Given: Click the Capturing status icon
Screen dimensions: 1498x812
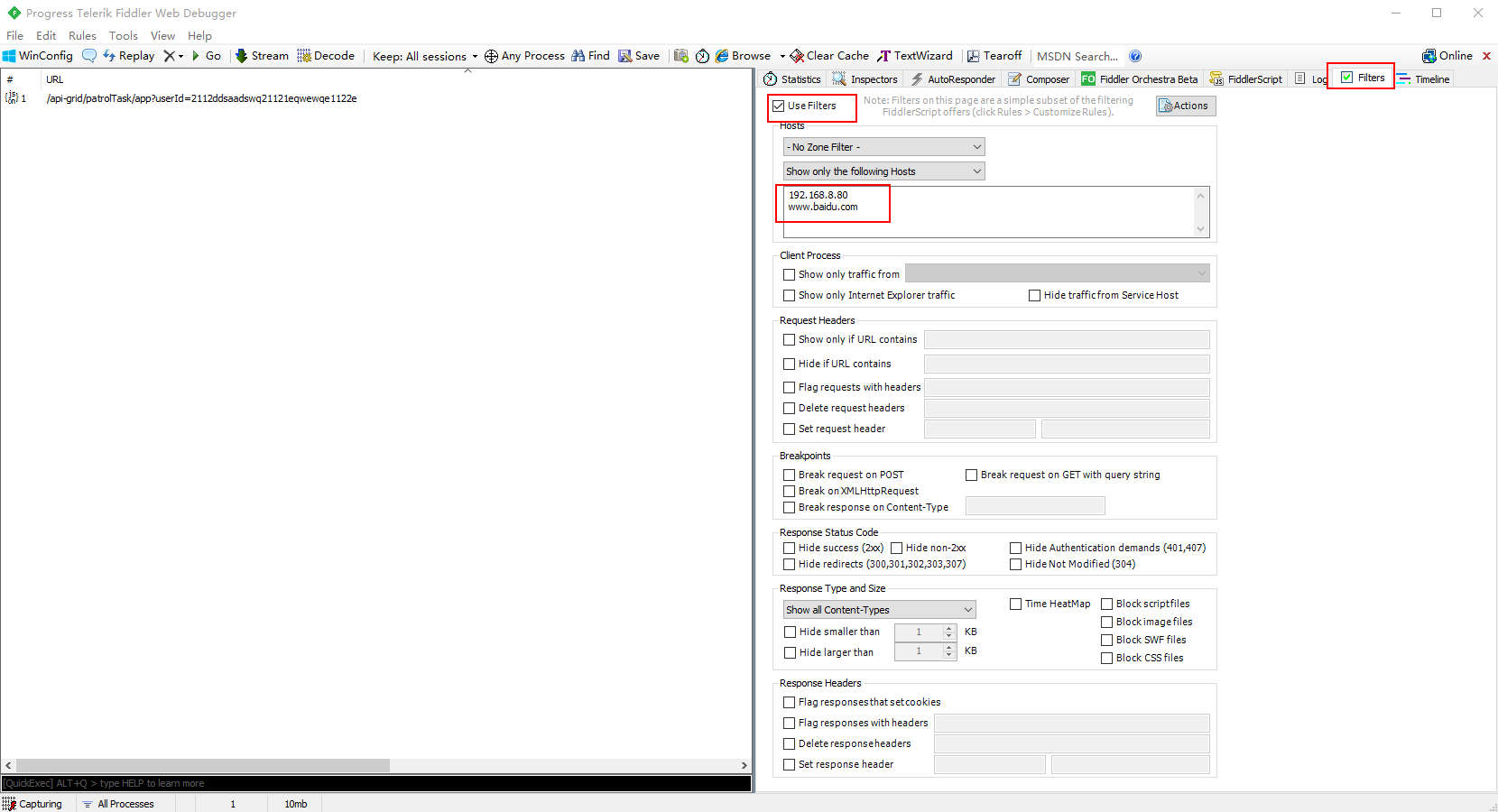Looking at the screenshot, I should pos(10,804).
